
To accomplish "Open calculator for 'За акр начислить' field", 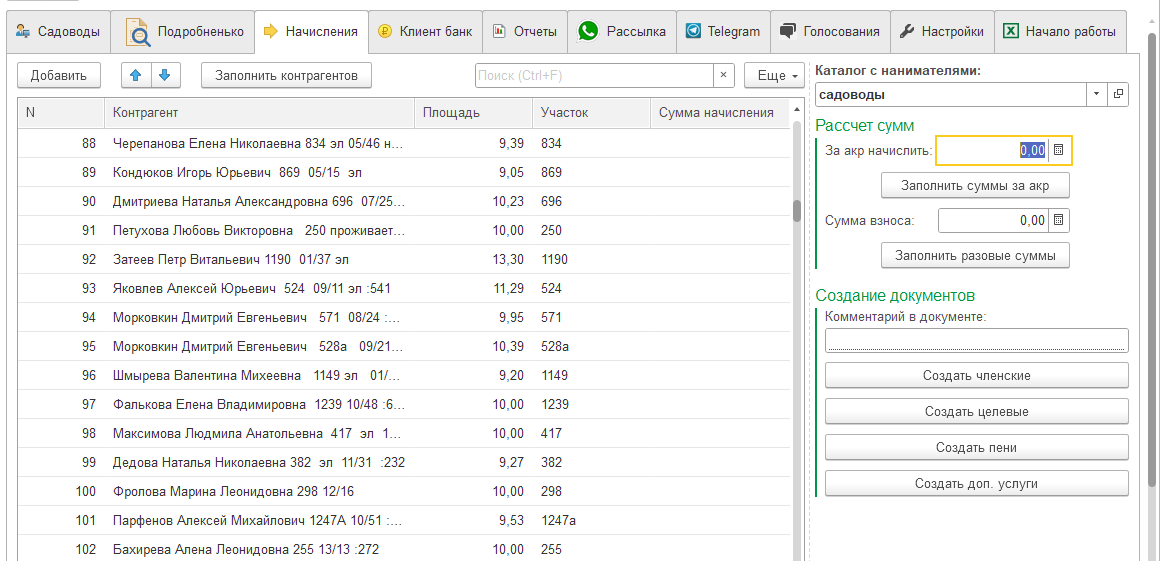I will 1059,150.
